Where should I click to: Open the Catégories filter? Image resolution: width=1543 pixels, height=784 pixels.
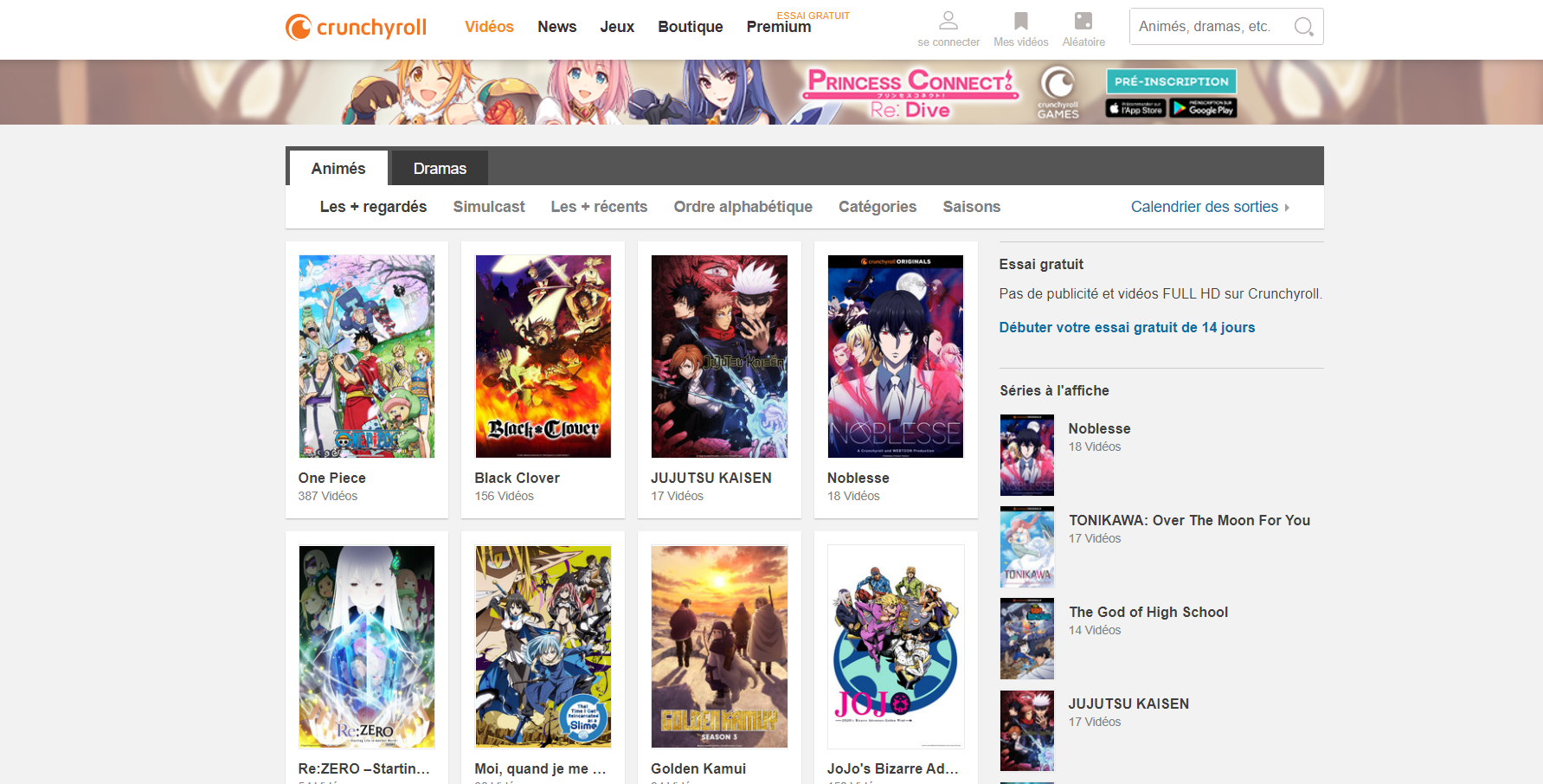[877, 207]
